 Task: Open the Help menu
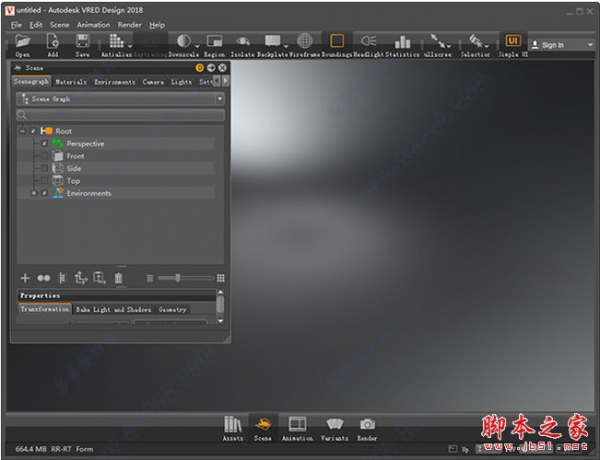tap(157, 25)
